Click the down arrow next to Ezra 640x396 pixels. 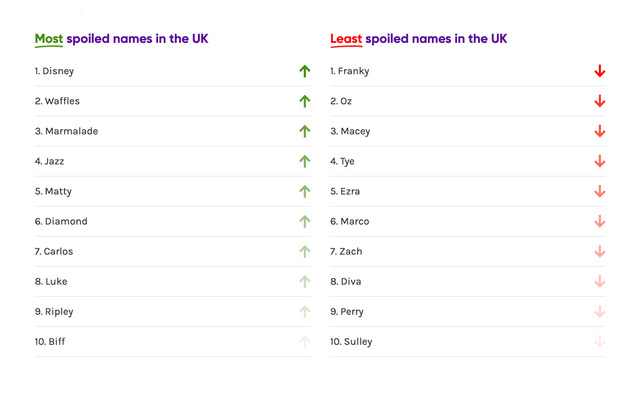[600, 191]
